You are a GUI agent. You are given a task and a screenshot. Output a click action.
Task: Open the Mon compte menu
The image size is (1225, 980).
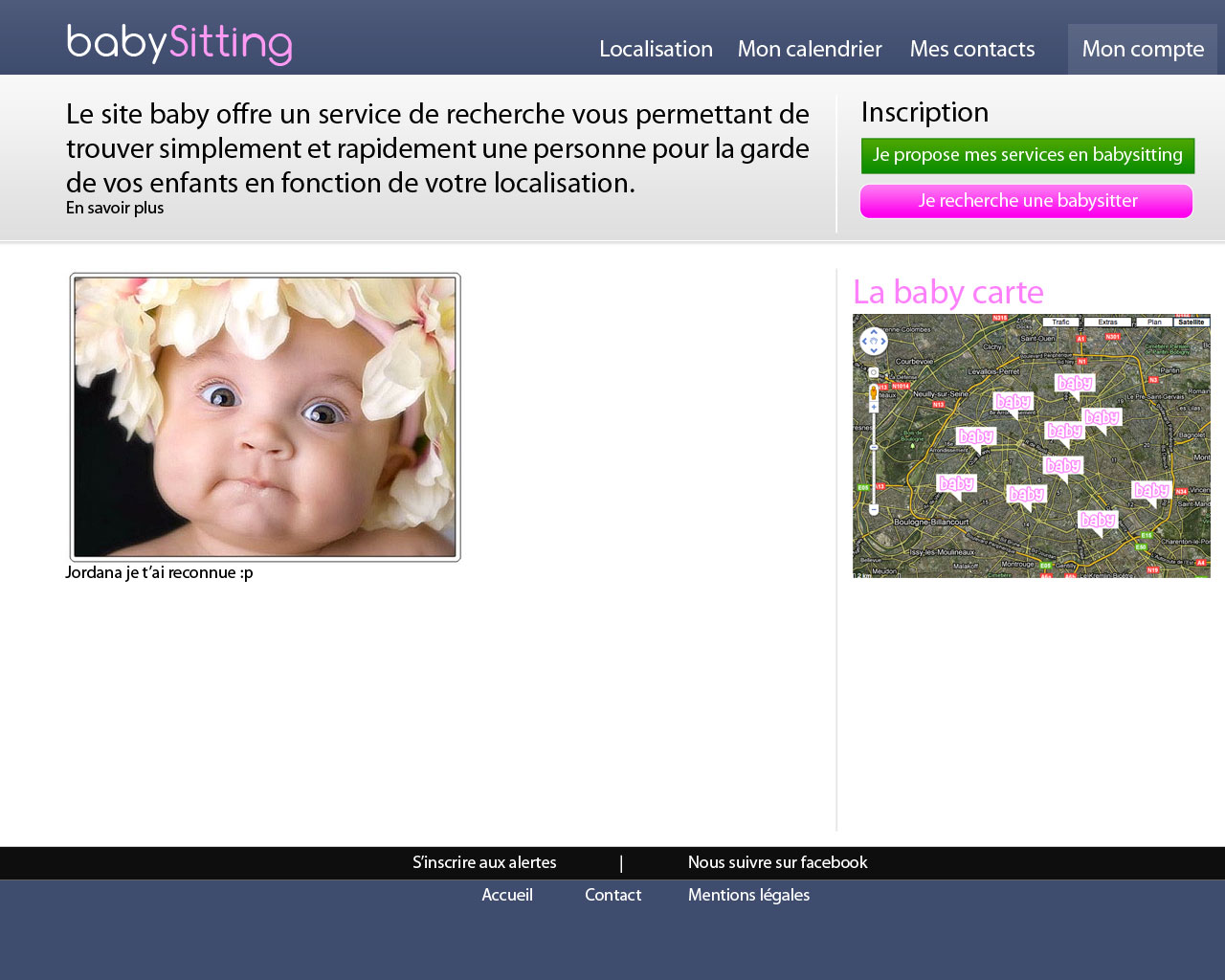[1143, 50]
